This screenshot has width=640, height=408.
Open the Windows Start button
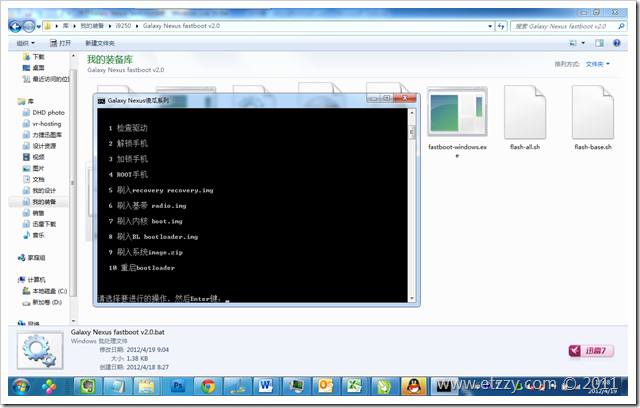[x=21, y=386]
